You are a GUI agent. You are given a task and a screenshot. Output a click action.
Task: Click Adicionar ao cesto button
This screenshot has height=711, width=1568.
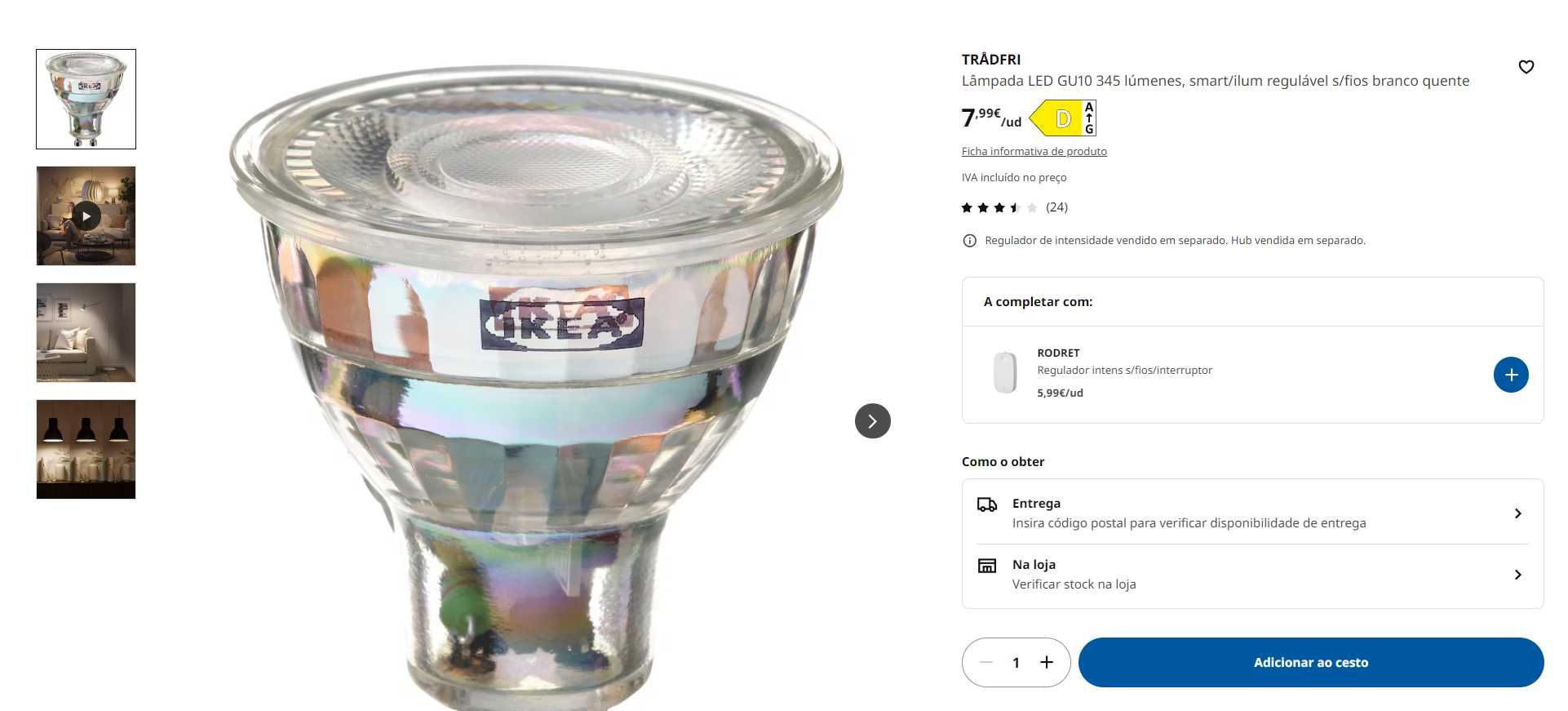click(x=1310, y=662)
